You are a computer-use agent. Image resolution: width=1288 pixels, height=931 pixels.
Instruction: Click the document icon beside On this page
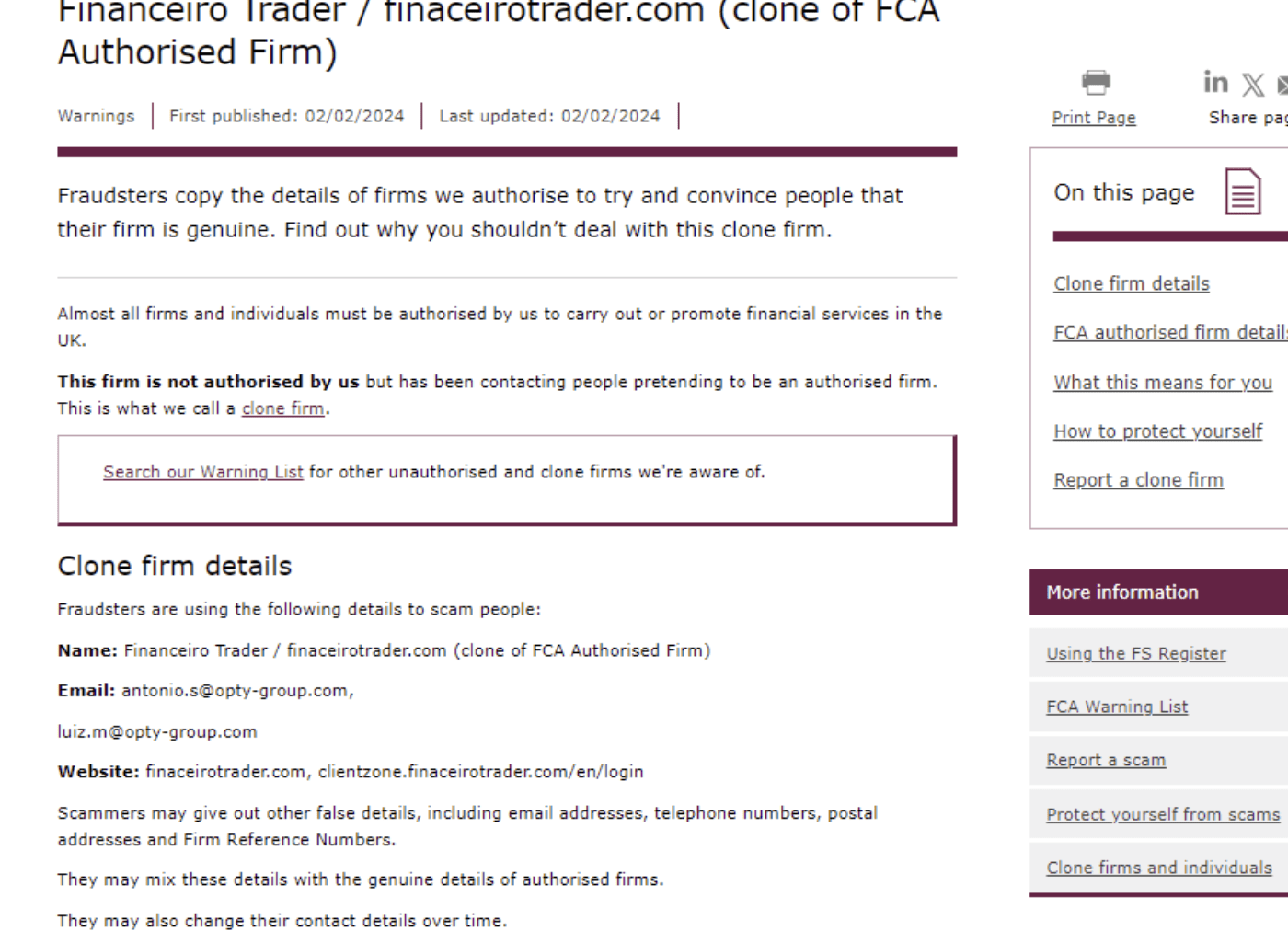pos(1242,191)
